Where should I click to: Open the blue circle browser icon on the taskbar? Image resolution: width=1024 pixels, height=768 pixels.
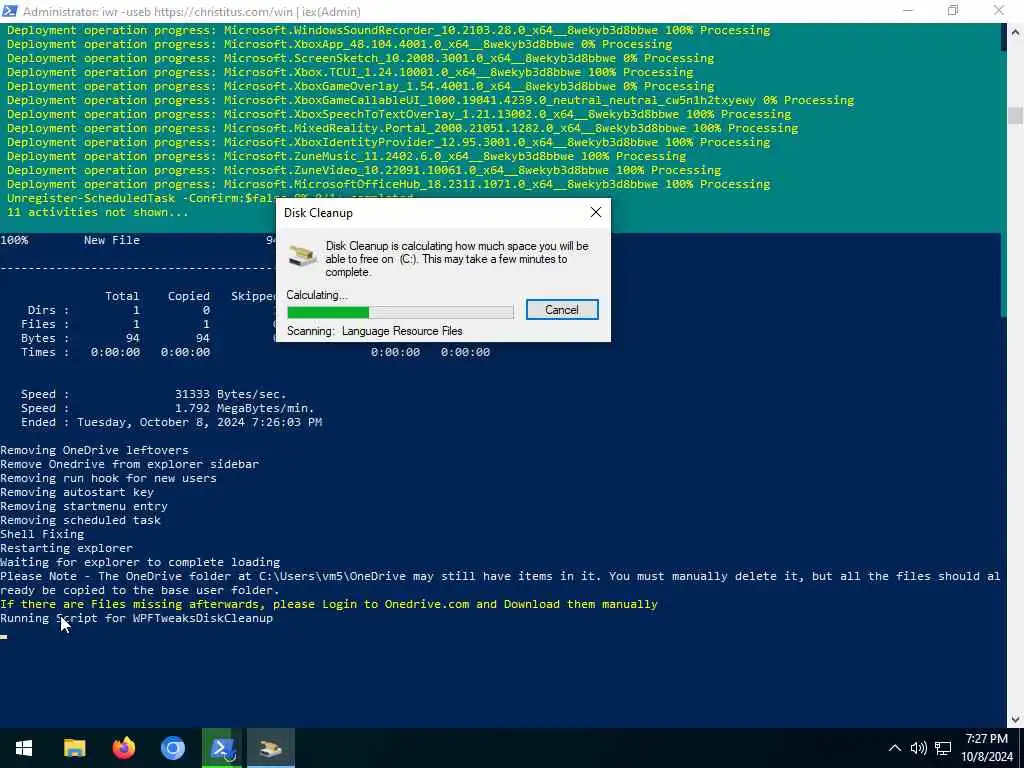173,748
